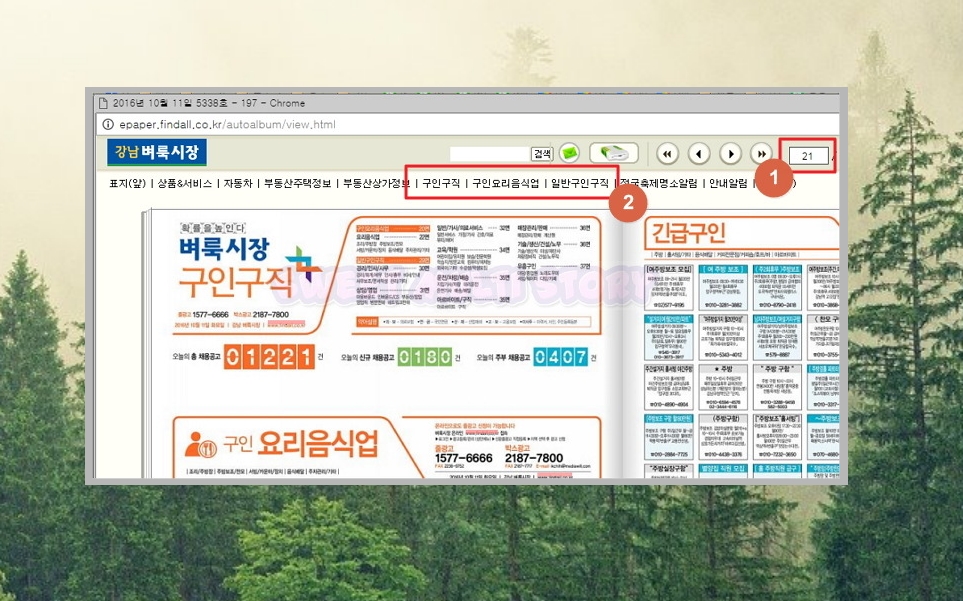Viewport: 963px width, 601px height.
Task: Click the cook person icon beside 구인 요리음식업
Action: pyautogui.click(x=200, y=444)
